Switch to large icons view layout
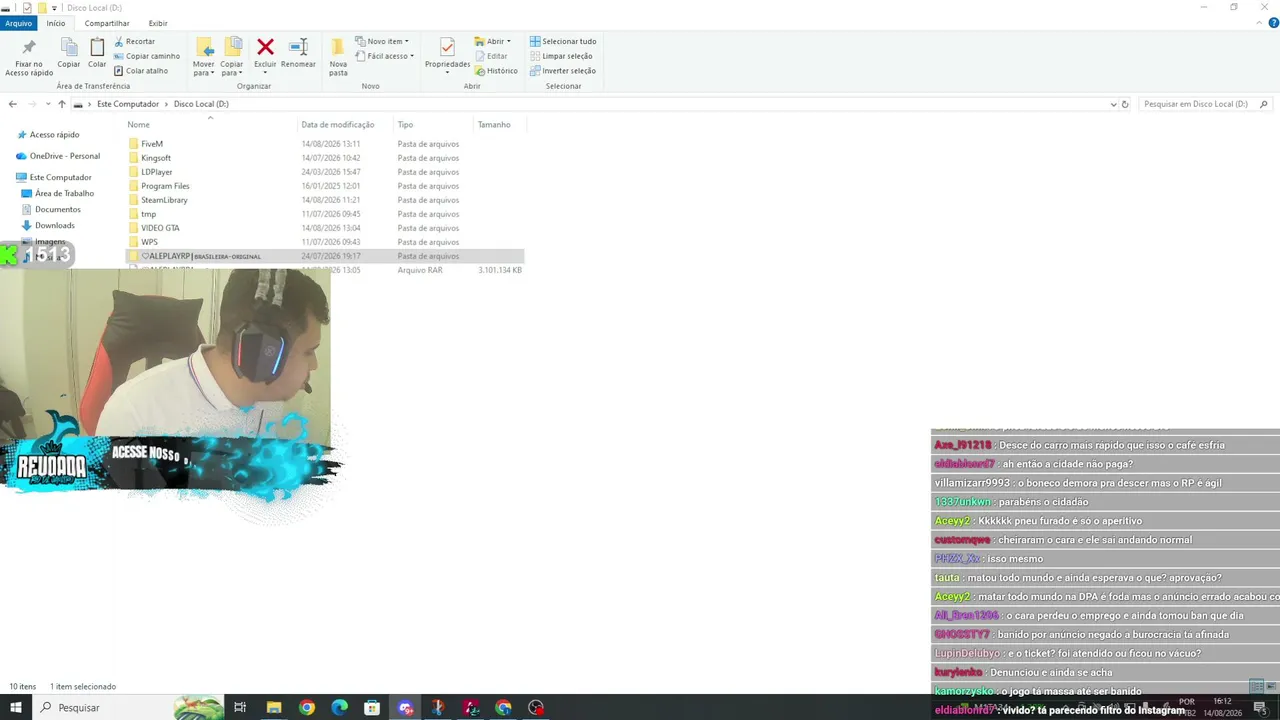The height and width of the screenshot is (720, 1280). coord(1270,687)
